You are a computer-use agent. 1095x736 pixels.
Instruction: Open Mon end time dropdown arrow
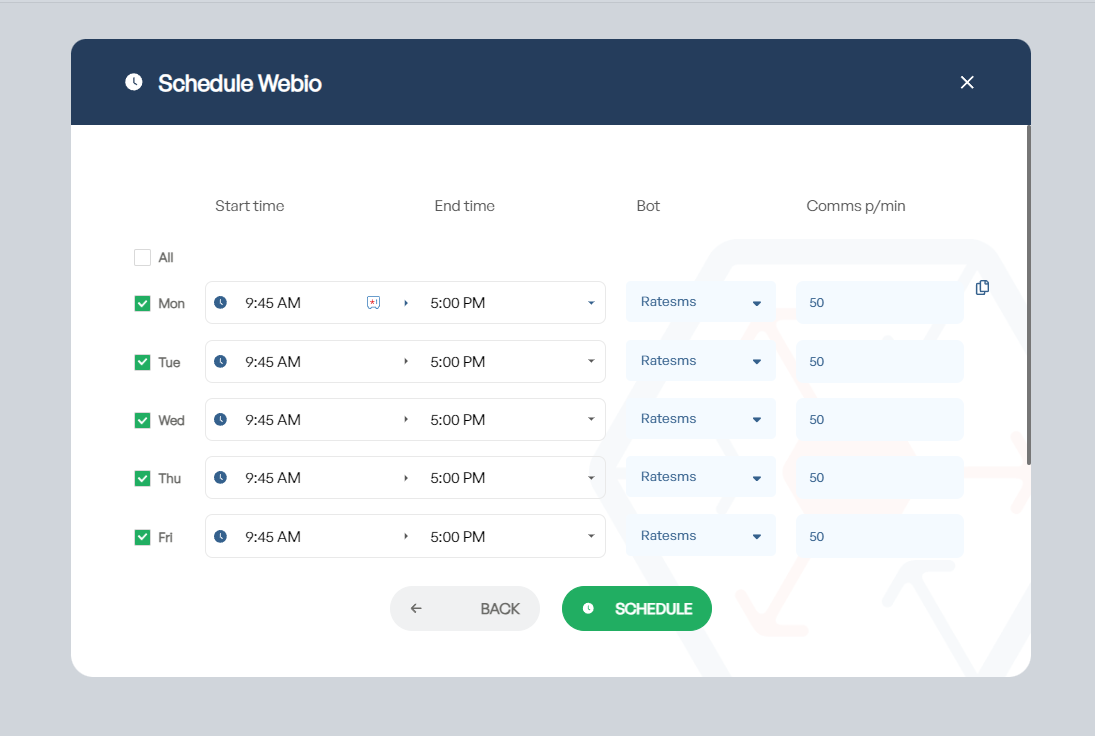tap(591, 303)
